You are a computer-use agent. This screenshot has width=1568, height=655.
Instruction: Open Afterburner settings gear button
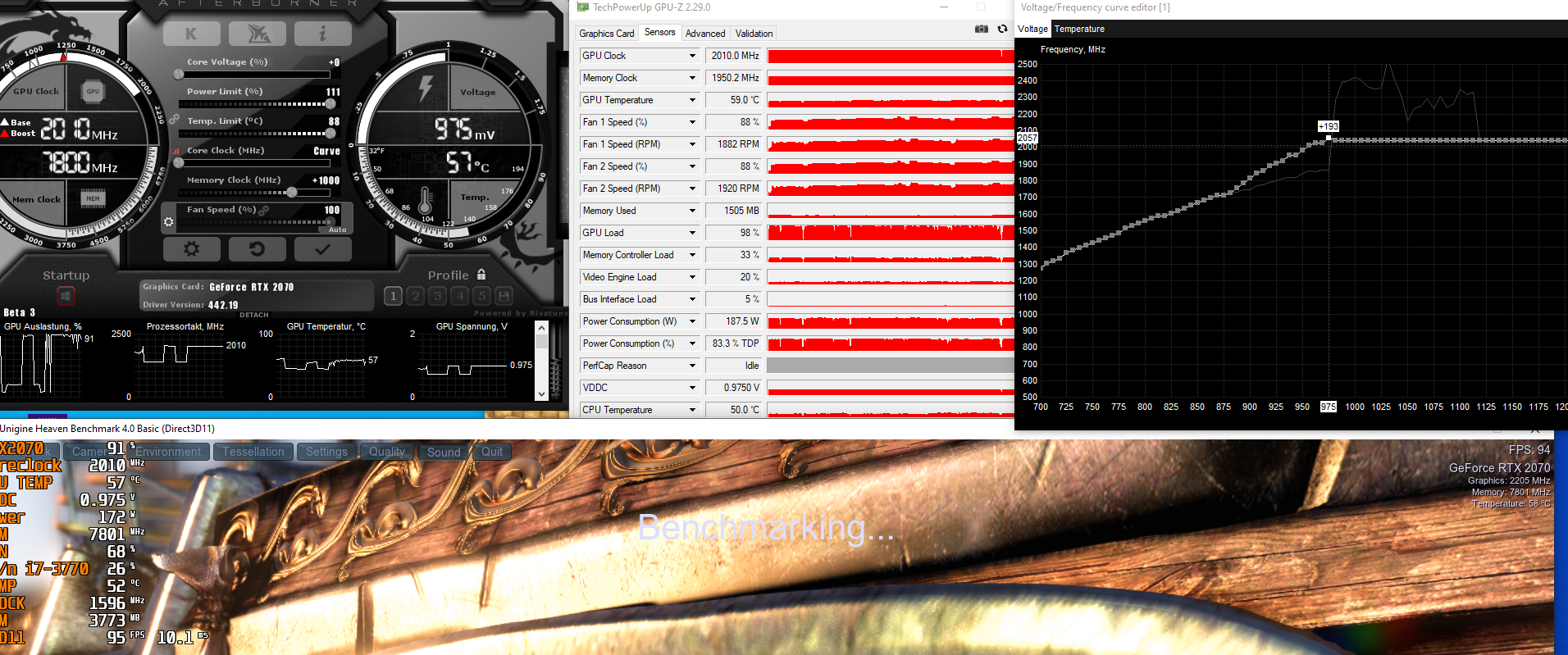(191, 249)
